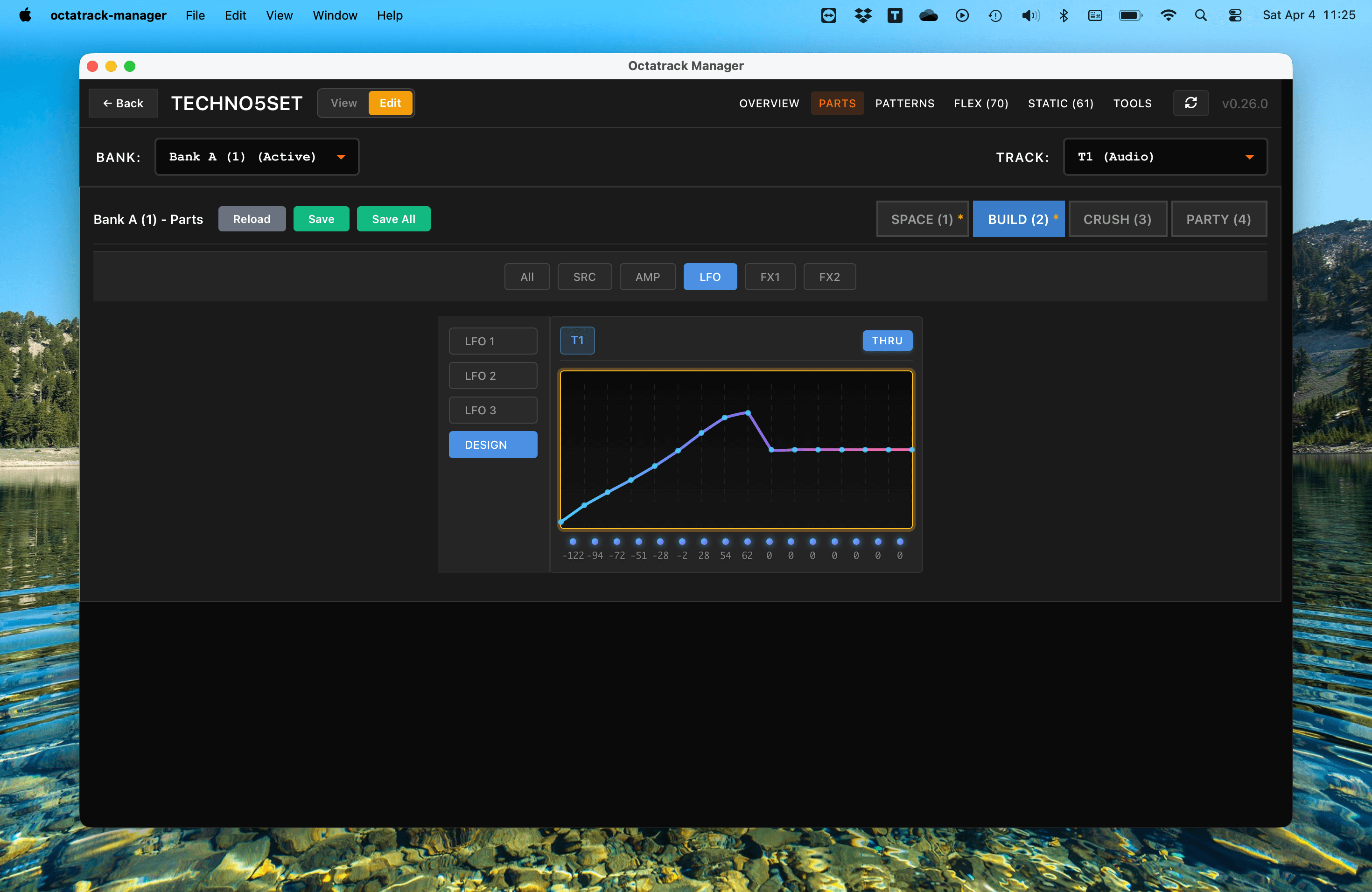This screenshot has width=1372, height=892.
Task: Open Control Center icon
Action: tap(1235, 15)
